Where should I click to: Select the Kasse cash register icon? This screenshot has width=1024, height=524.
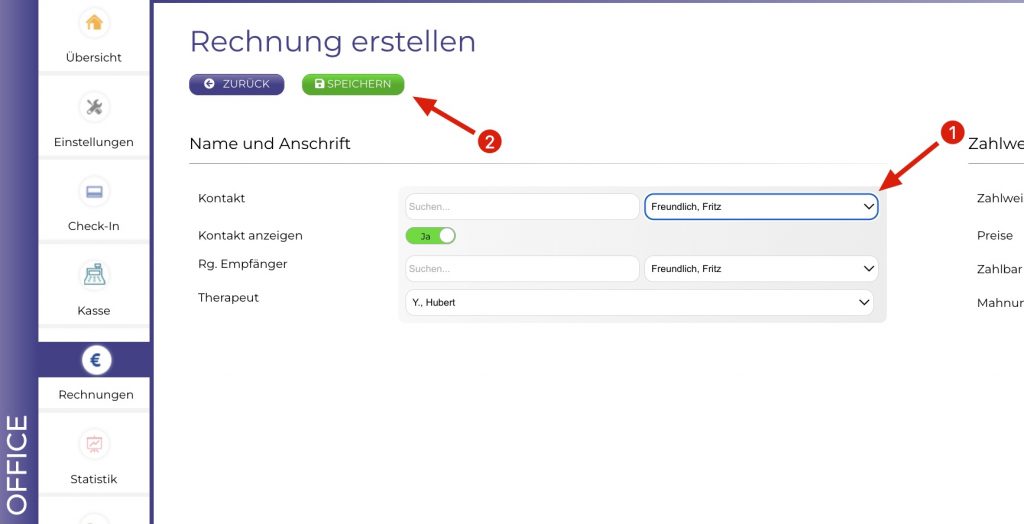pyautogui.click(x=94, y=276)
